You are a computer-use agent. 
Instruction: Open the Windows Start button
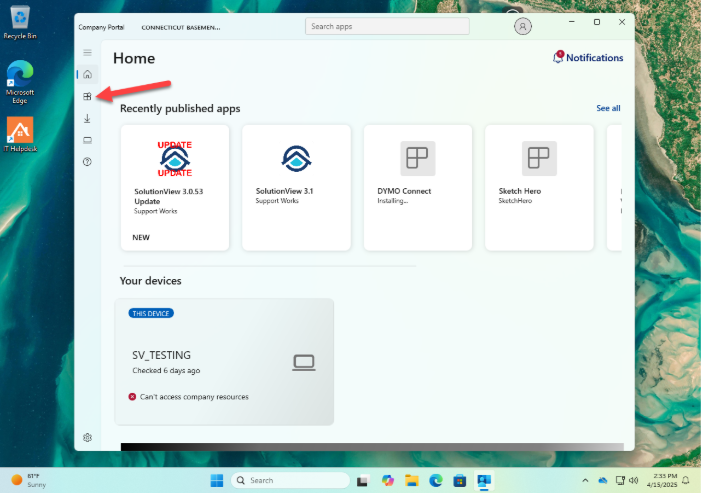tap(217, 480)
